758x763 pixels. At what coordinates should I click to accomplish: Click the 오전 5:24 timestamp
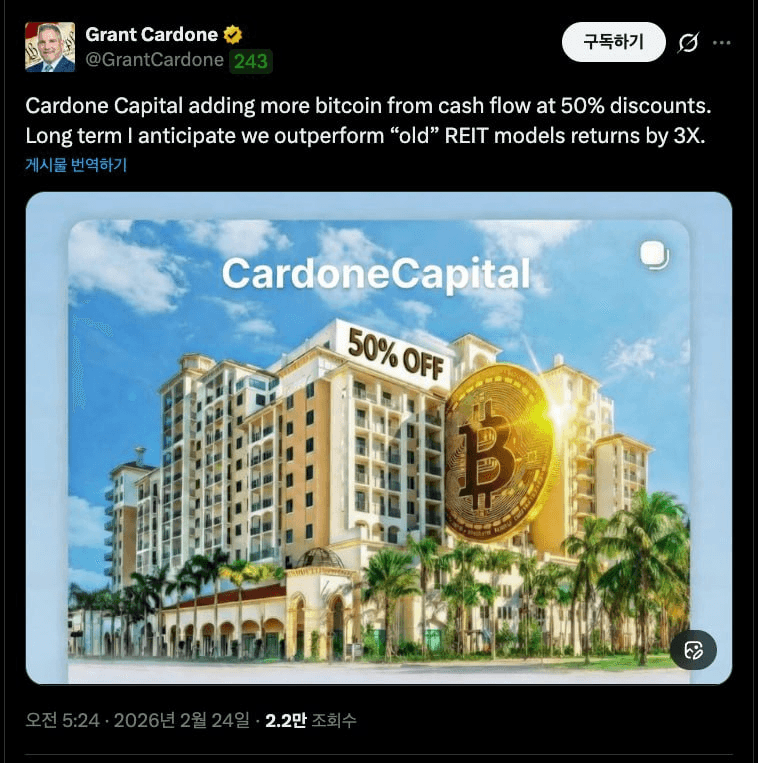pos(62,720)
